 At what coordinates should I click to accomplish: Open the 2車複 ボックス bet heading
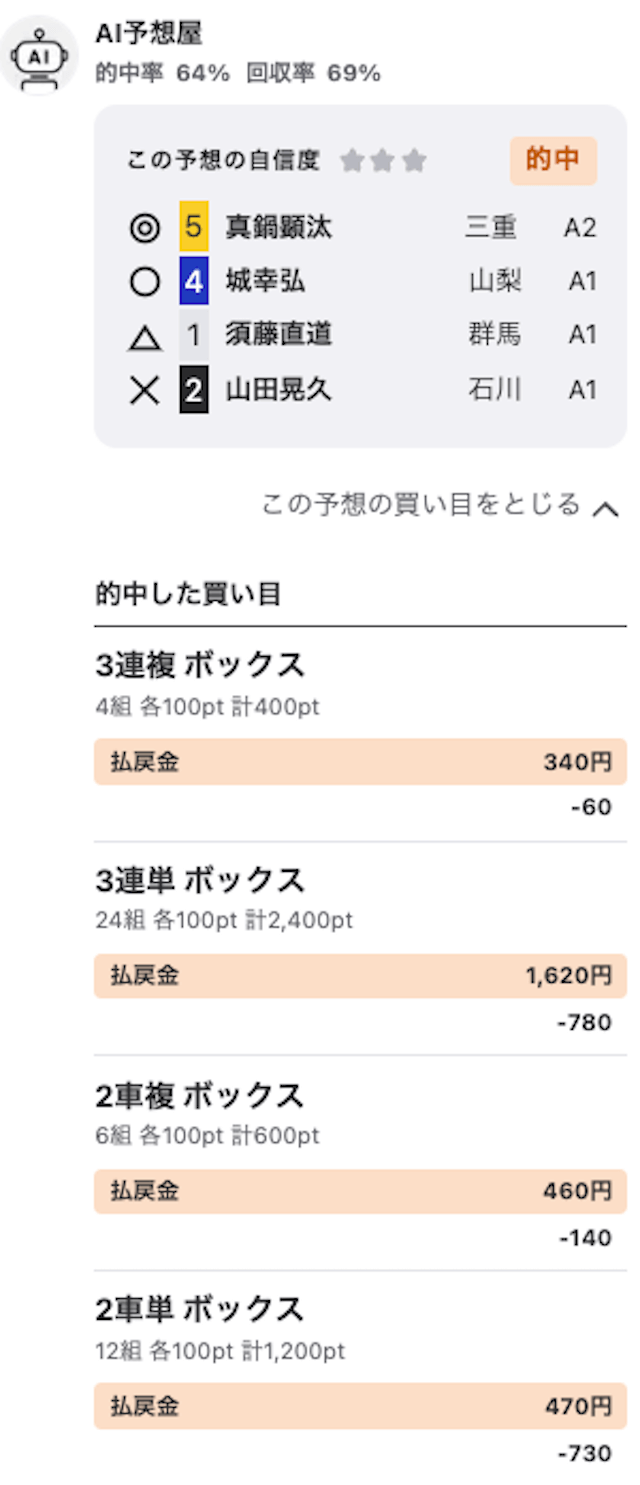(x=199, y=1096)
